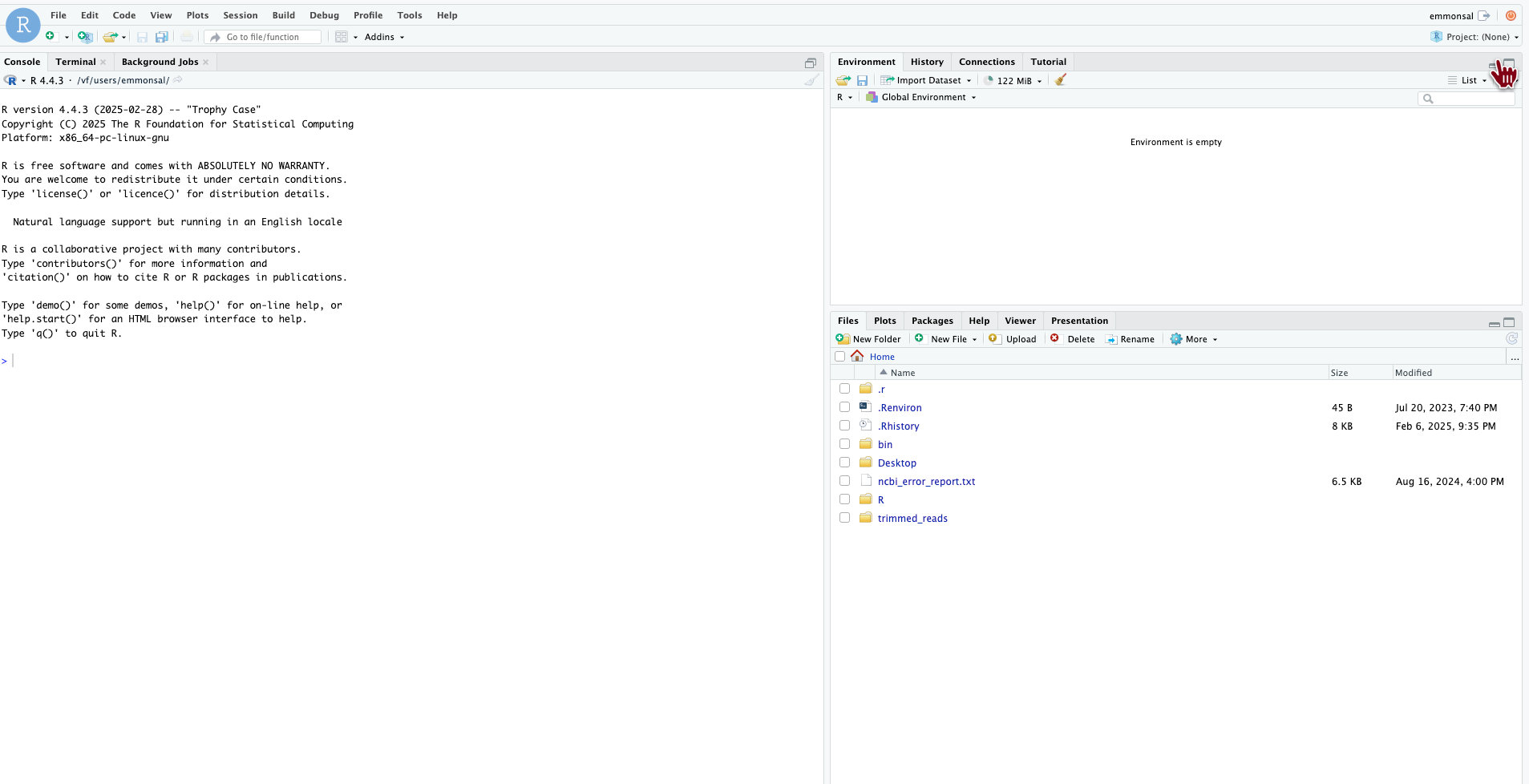This screenshot has height=784, width=1529.
Task: Clear the console with the clean icon
Action: (x=811, y=80)
